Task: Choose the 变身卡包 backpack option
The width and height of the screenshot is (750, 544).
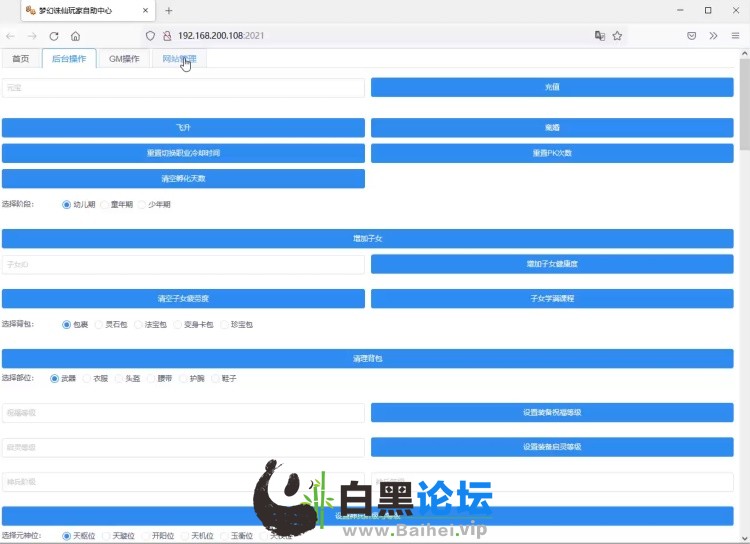Action: pyautogui.click(x=193, y=324)
